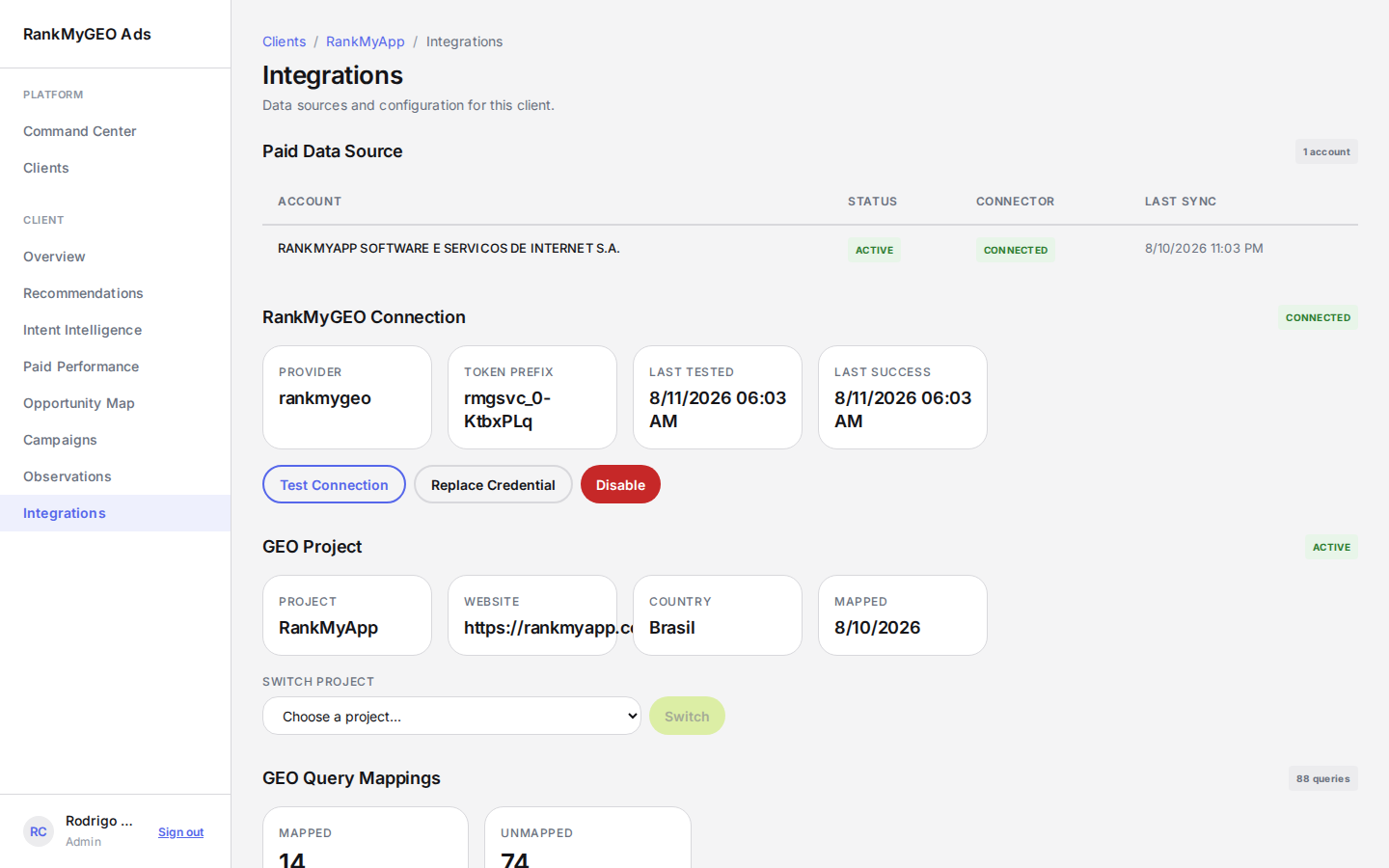Click the RC user avatar

pos(39,831)
